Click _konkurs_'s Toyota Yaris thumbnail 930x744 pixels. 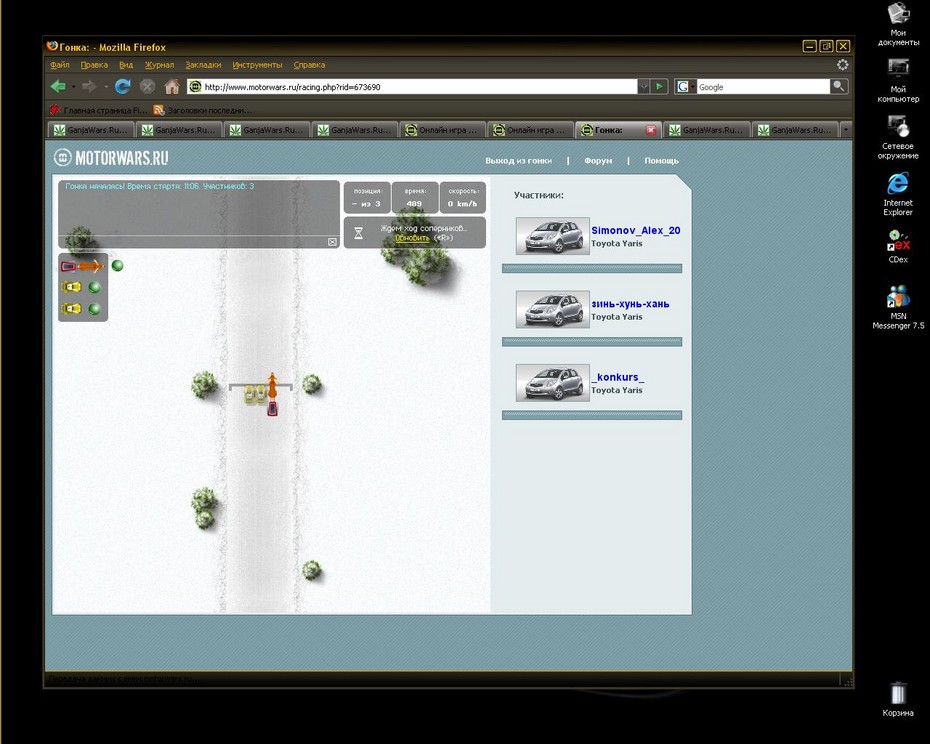coord(553,383)
